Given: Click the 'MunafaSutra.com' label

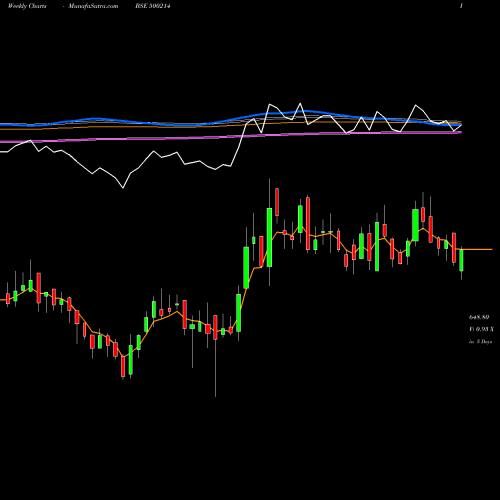Looking at the screenshot, I should [93, 6].
